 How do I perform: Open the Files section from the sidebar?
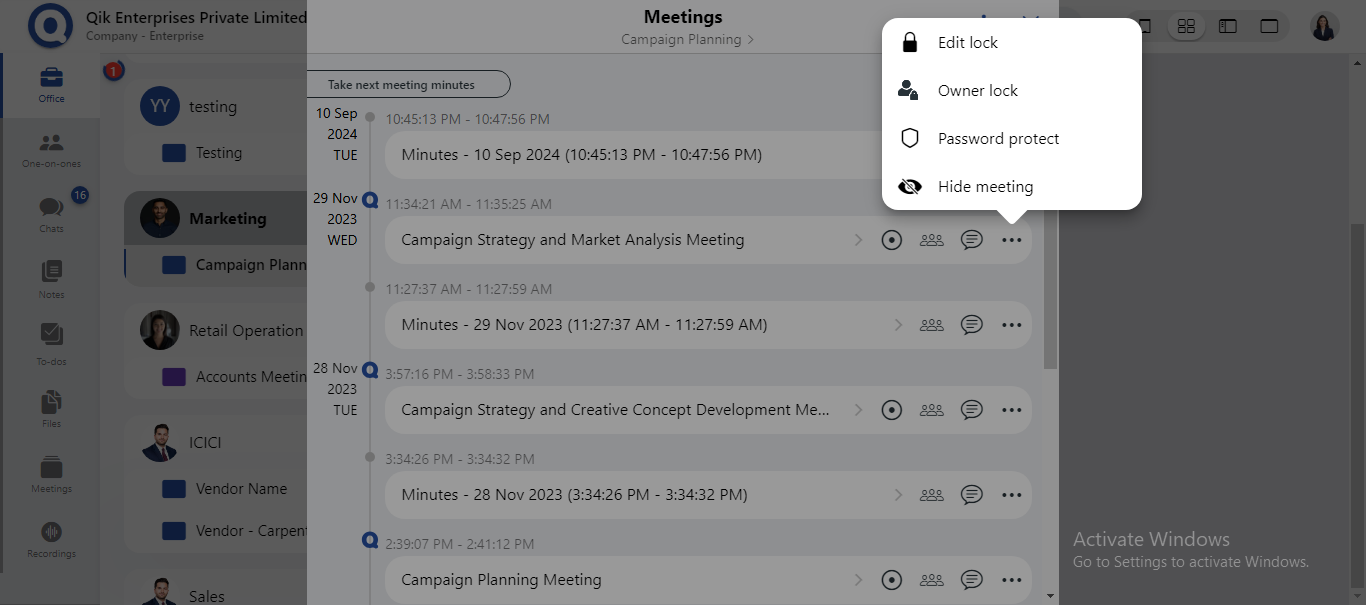click(x=50, y=402)
